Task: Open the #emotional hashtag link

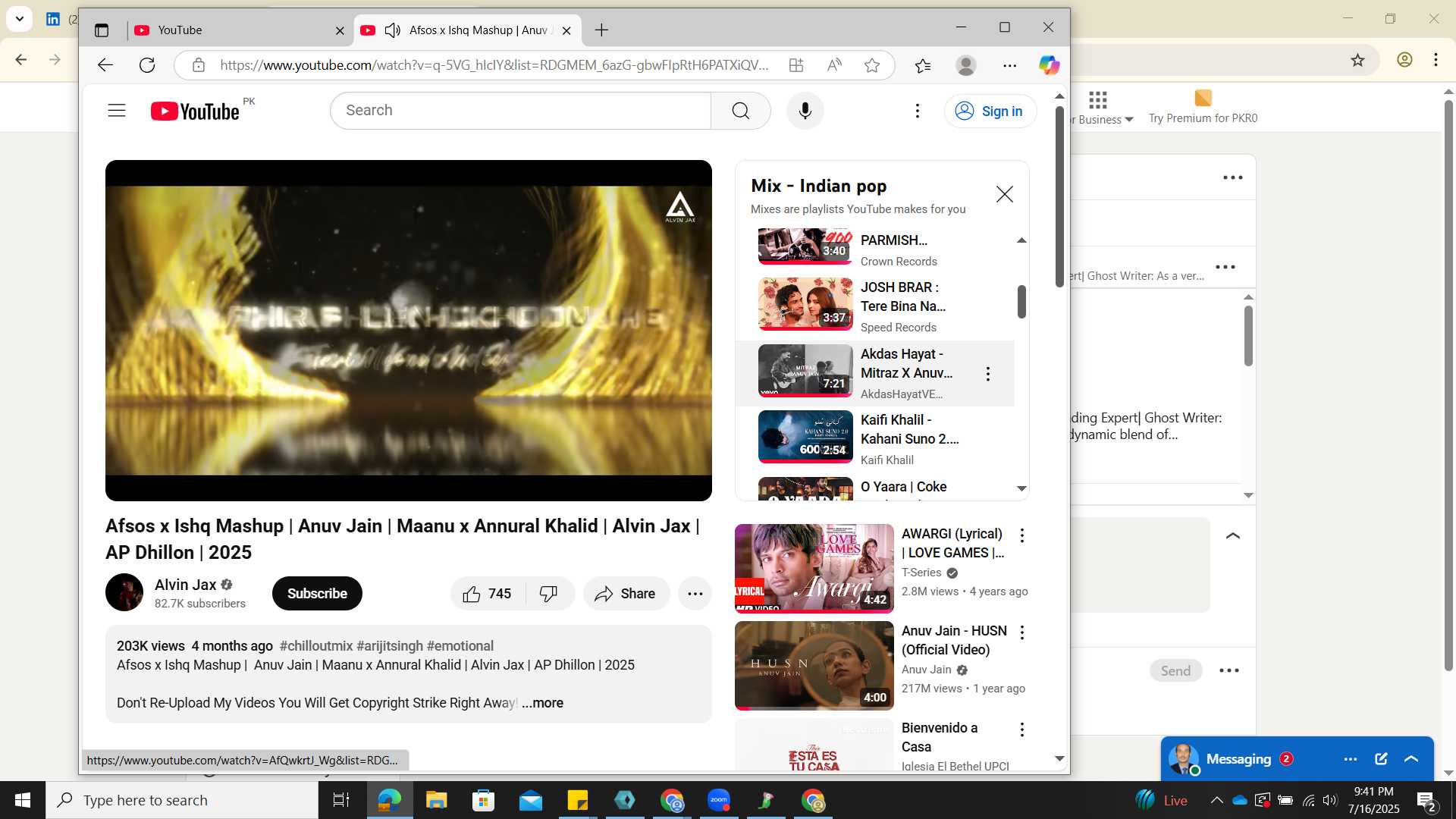Action: click(x=460, y=646)
